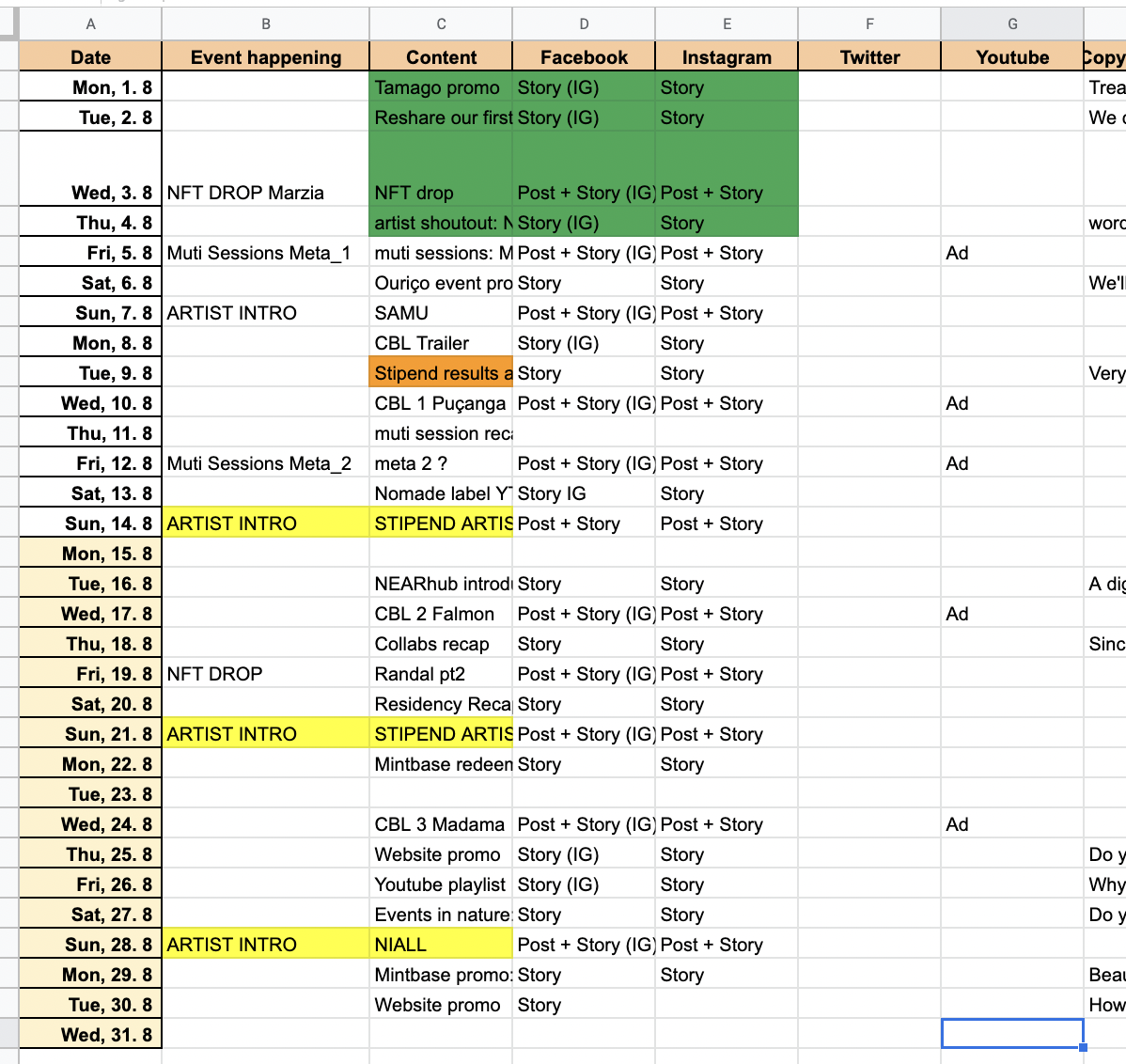The width and height of the screenshot is (1126, 1064).
Task: Select column G header
Action: [1012, 24]
